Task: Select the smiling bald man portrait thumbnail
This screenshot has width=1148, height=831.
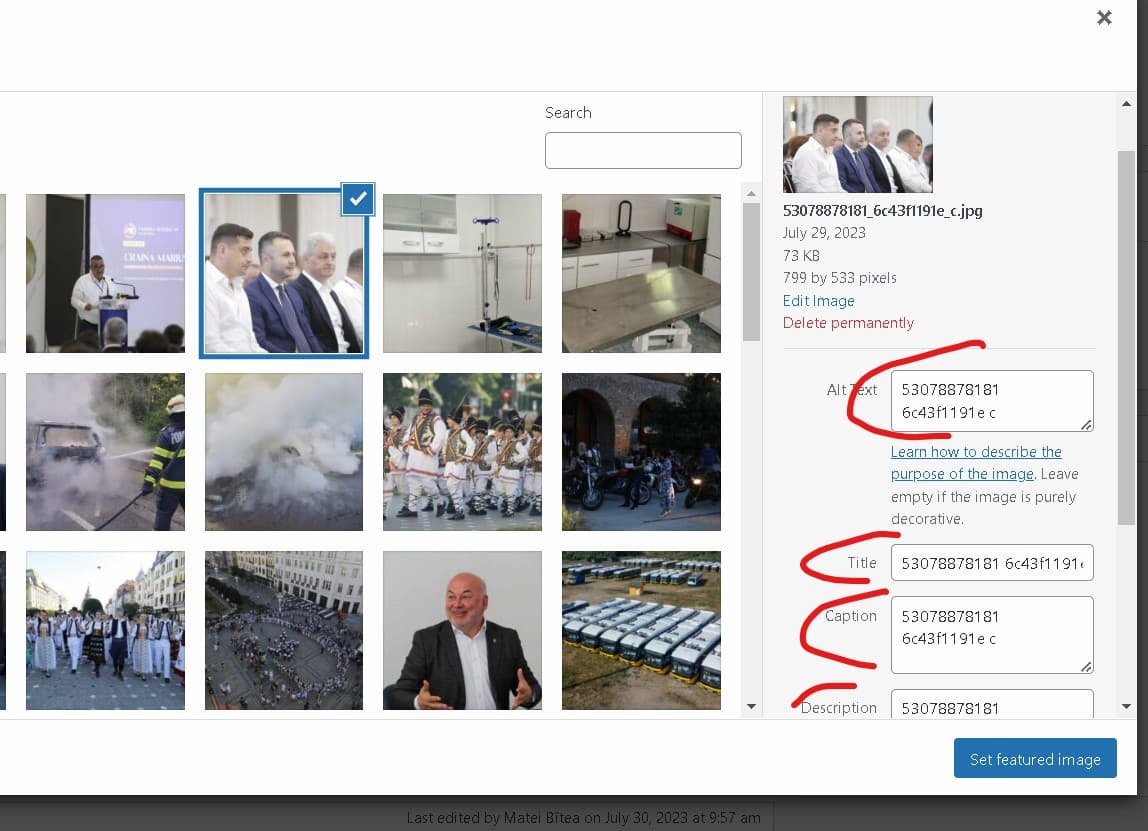Action: point(462,630)
